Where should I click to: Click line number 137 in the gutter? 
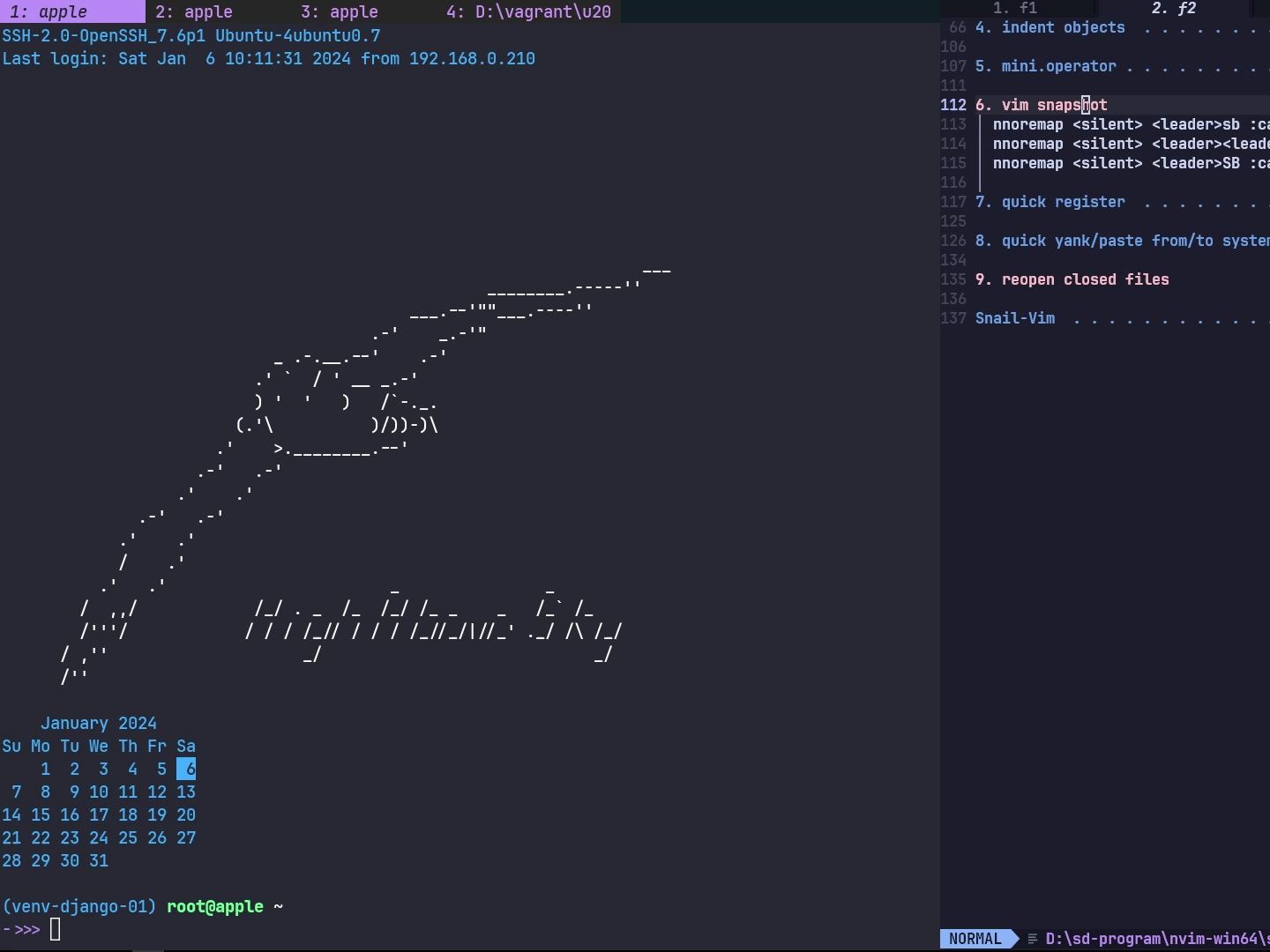953,318
